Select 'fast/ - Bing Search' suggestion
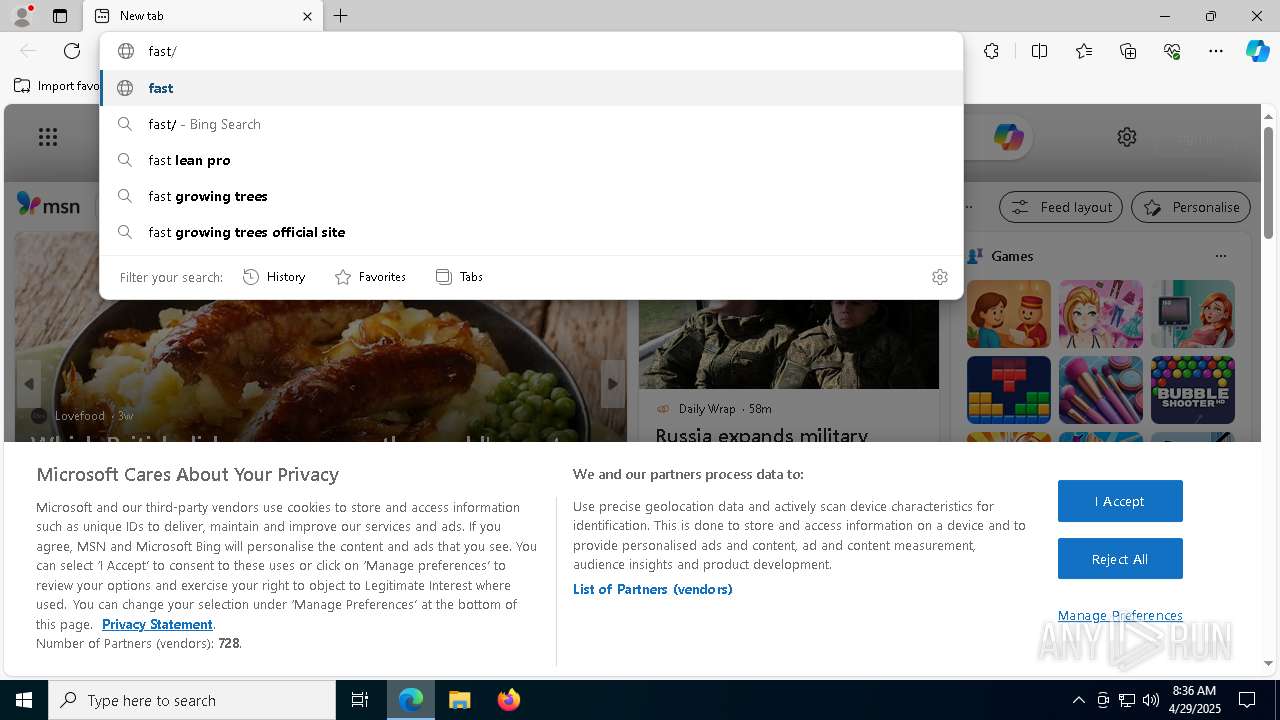 (531, 124)
